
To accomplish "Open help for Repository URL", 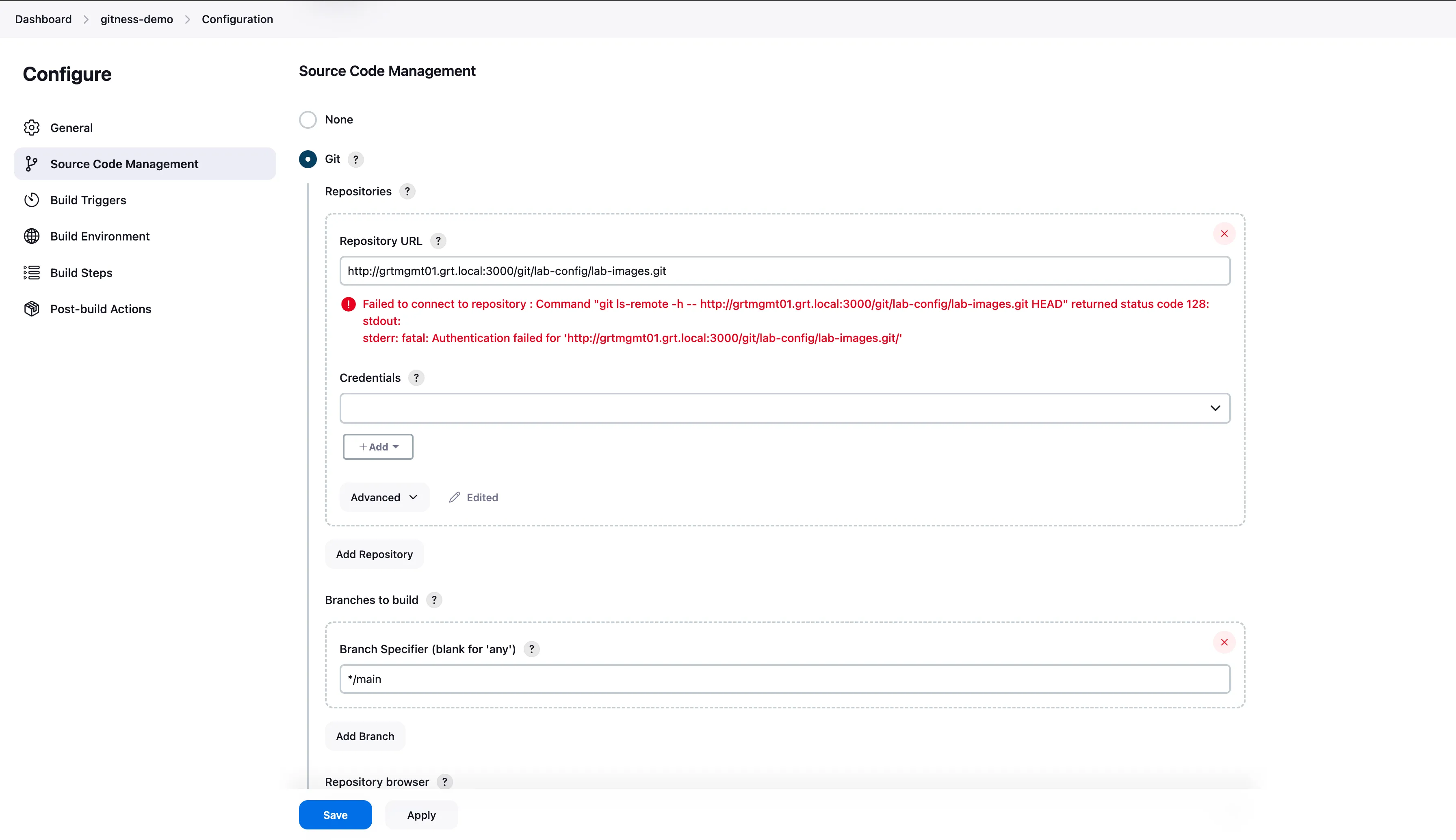I will [x=438, y=241].
